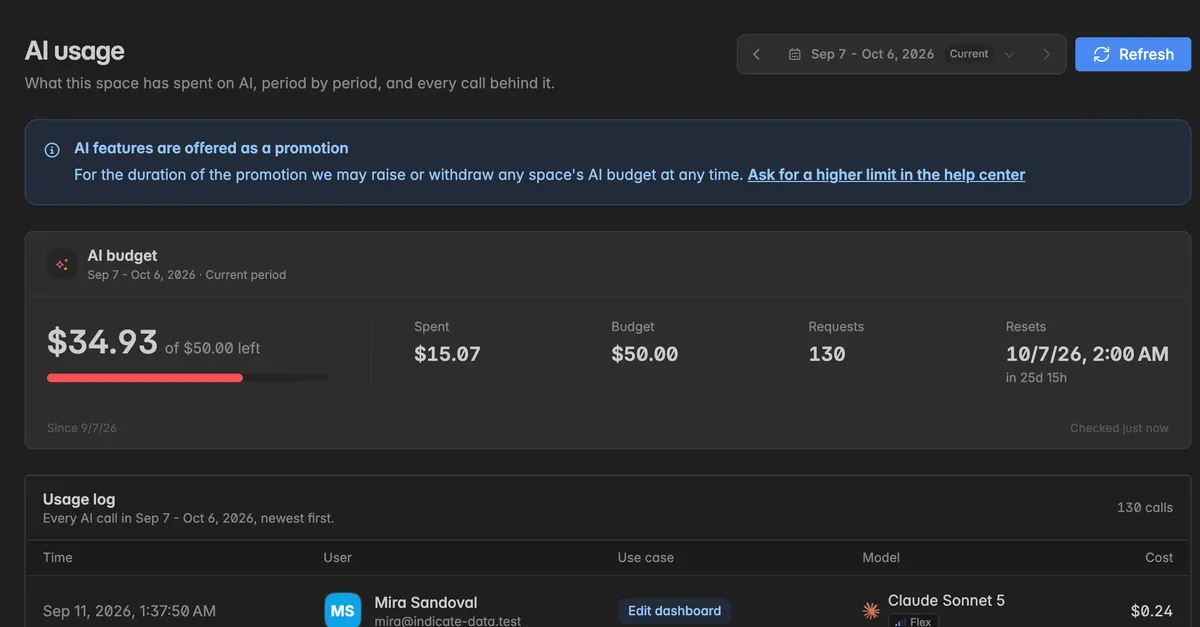
Task: Open the period dropdown chevron
Action: coord(1010,54)
